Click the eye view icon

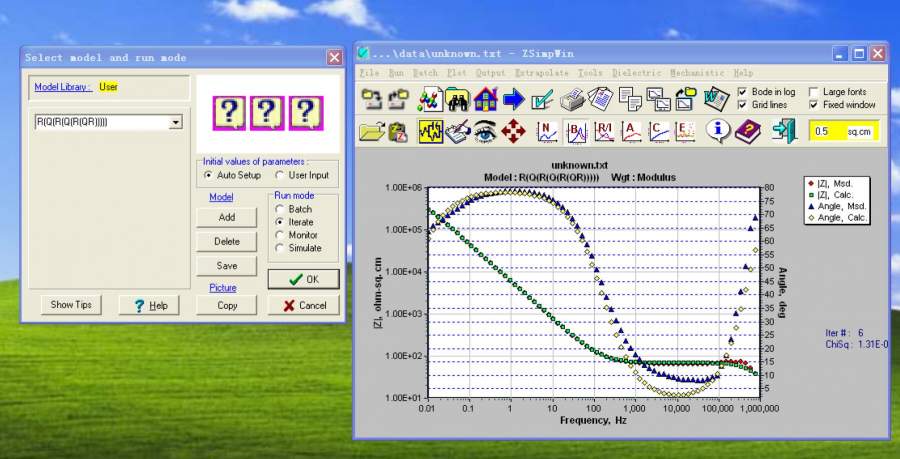(x=486, y=131)
